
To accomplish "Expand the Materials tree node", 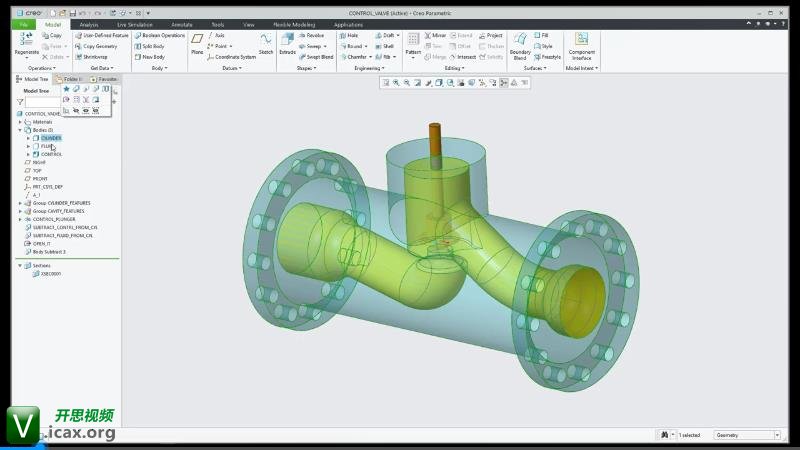I will coord(20,122).
